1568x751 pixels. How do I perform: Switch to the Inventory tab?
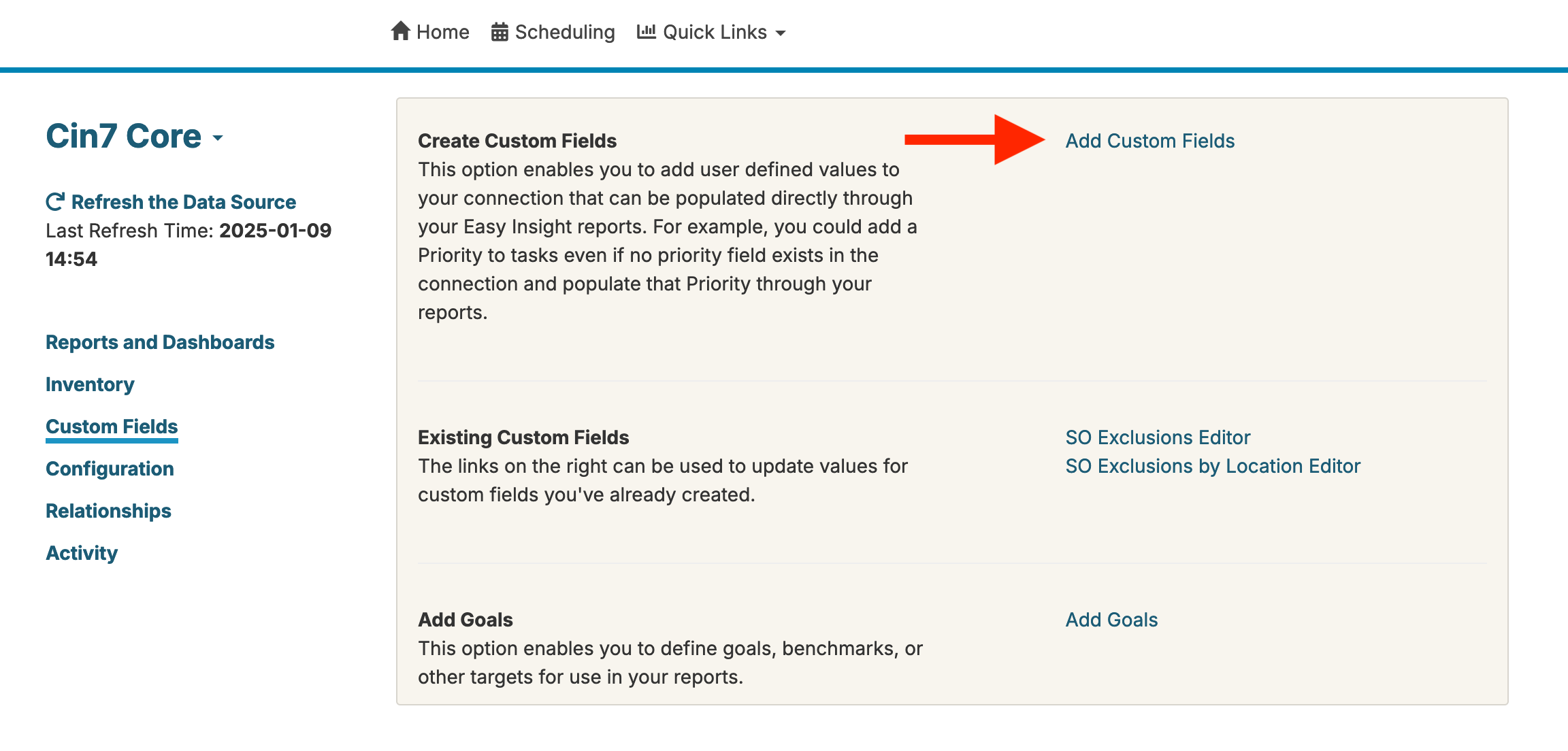(x=90, y=384)
